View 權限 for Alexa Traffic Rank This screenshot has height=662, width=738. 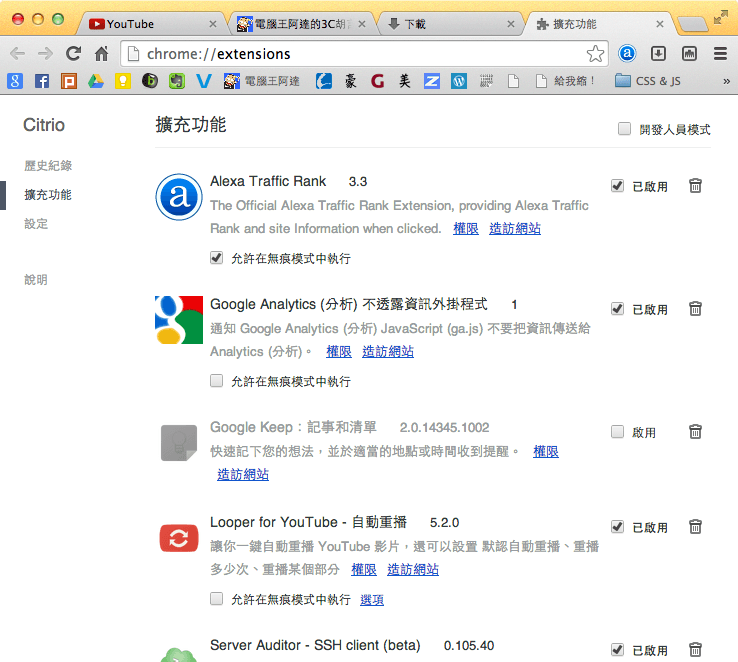(466, 229)
